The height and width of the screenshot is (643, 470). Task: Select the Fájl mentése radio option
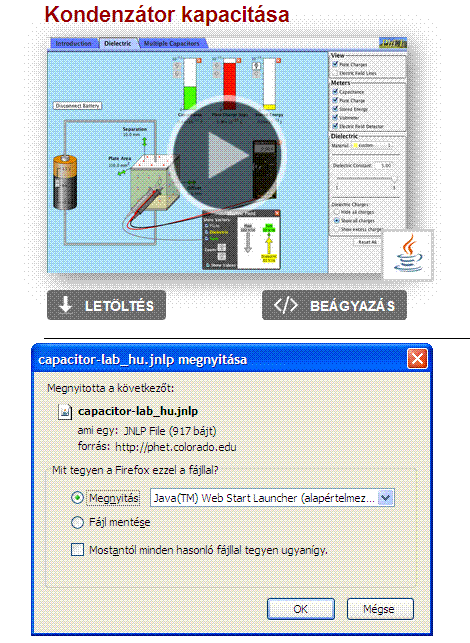[77, 522]
